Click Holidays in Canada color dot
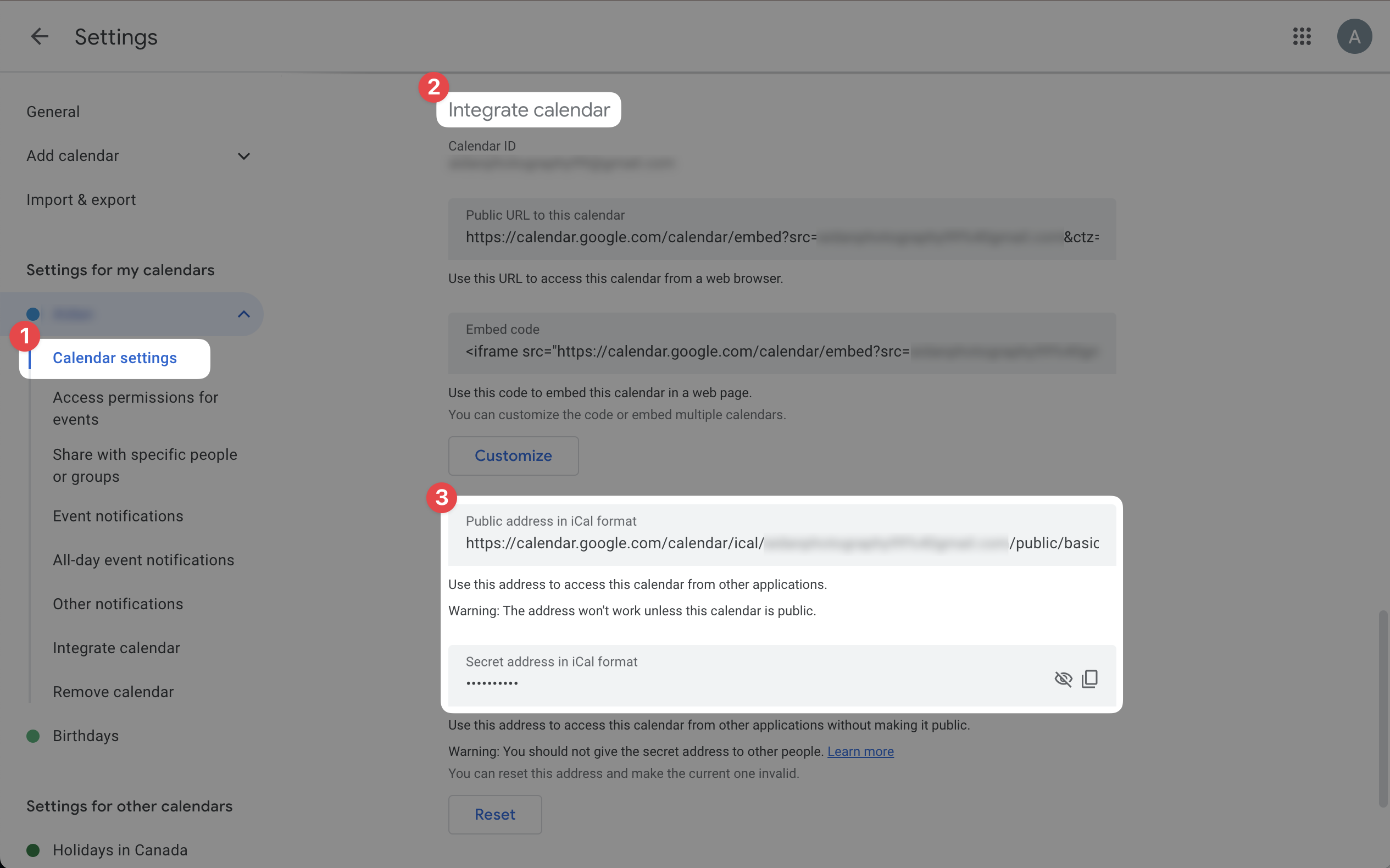This screenshot has width=1390, height=868. tap(34, 850)
